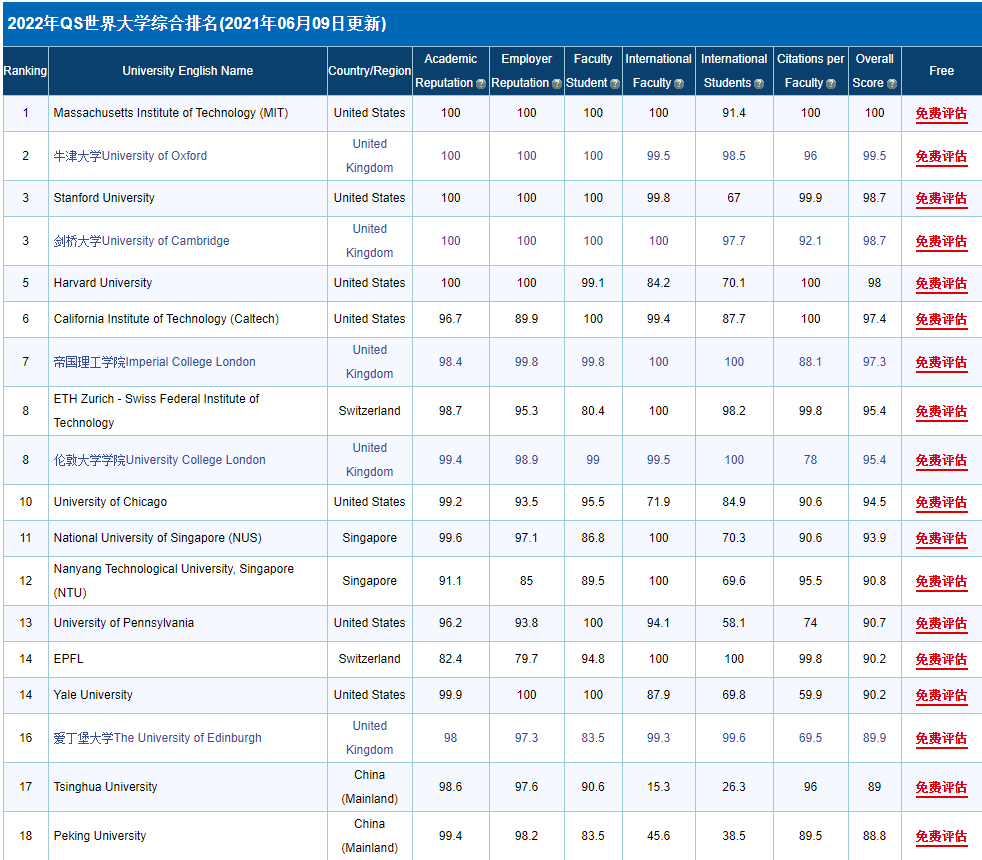
Task: Open the Faculty Student help icon
Action: click(x=615, y=84)
